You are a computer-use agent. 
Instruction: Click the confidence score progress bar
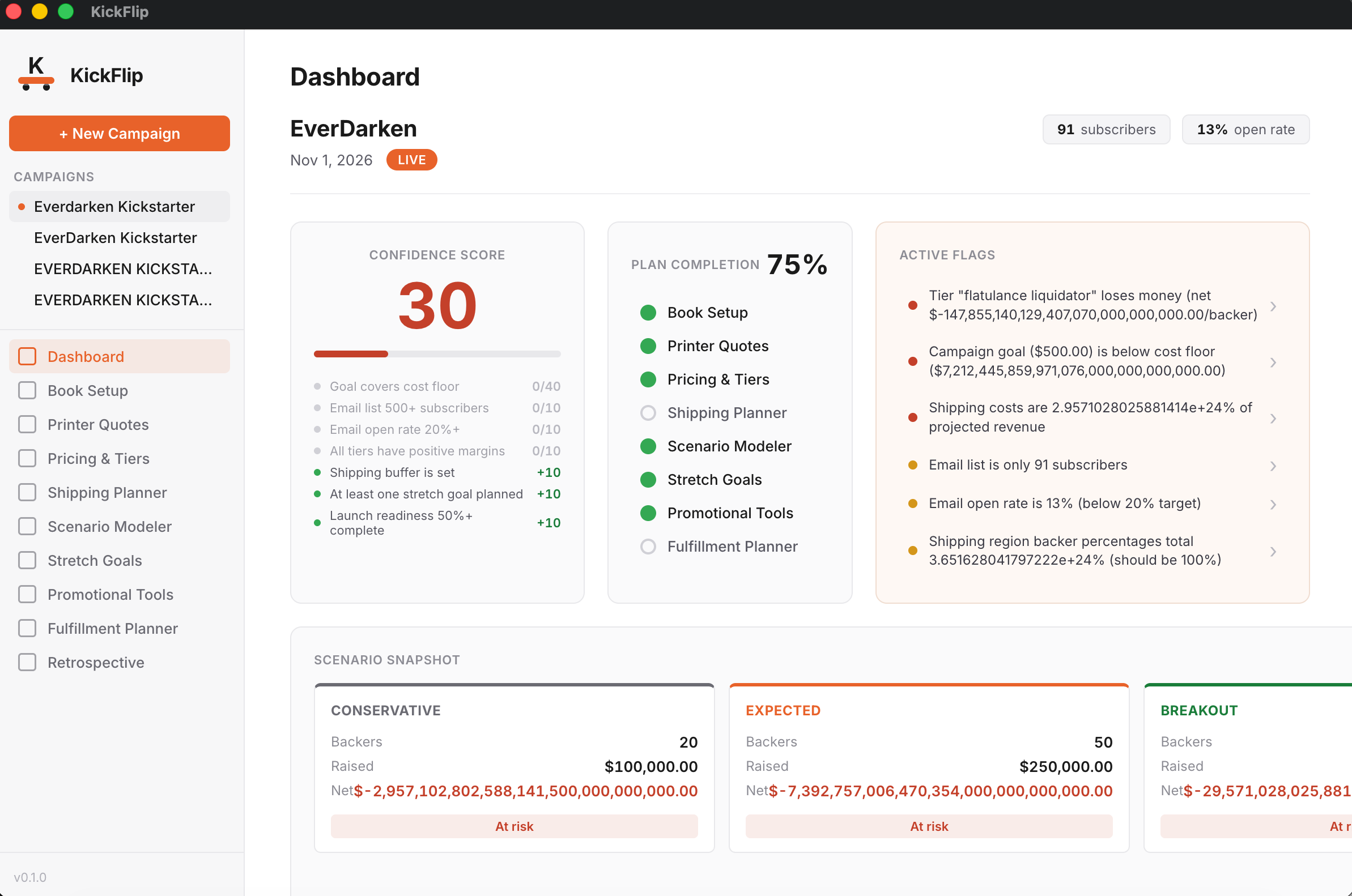coord(437,355)
